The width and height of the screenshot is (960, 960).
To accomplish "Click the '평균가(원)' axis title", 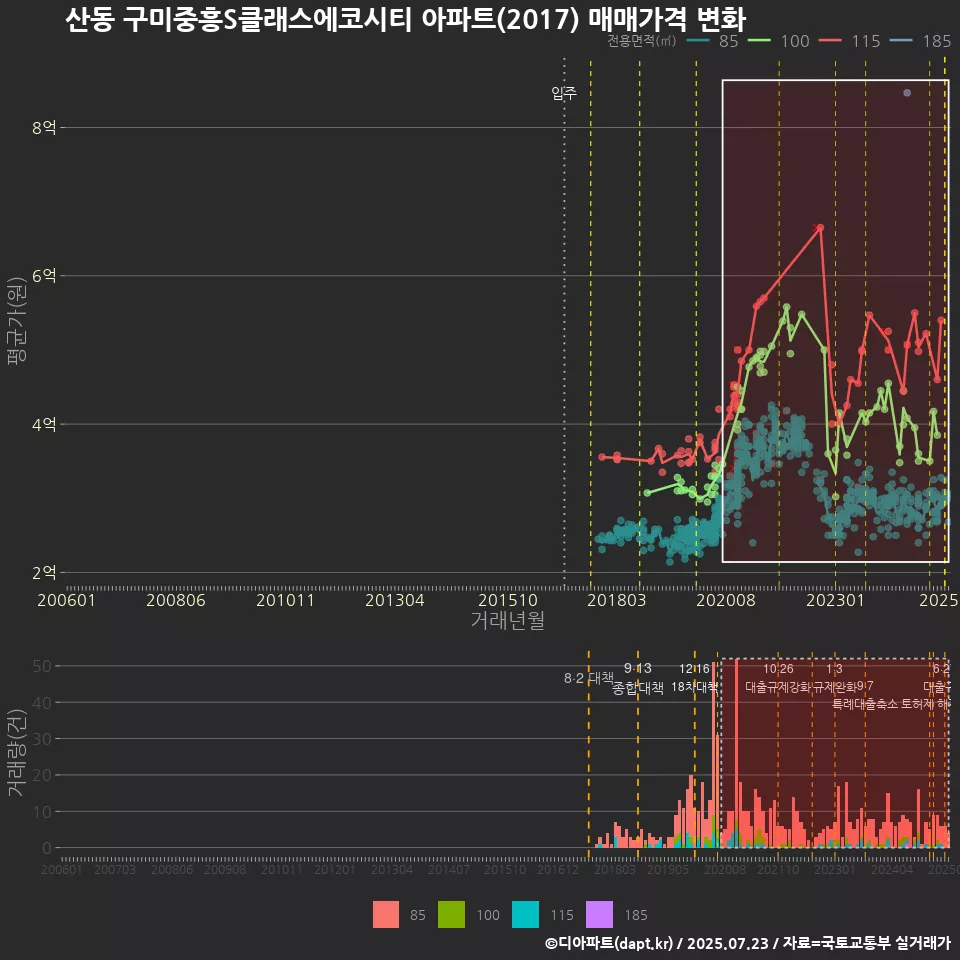I will click(x=16, y=321).
